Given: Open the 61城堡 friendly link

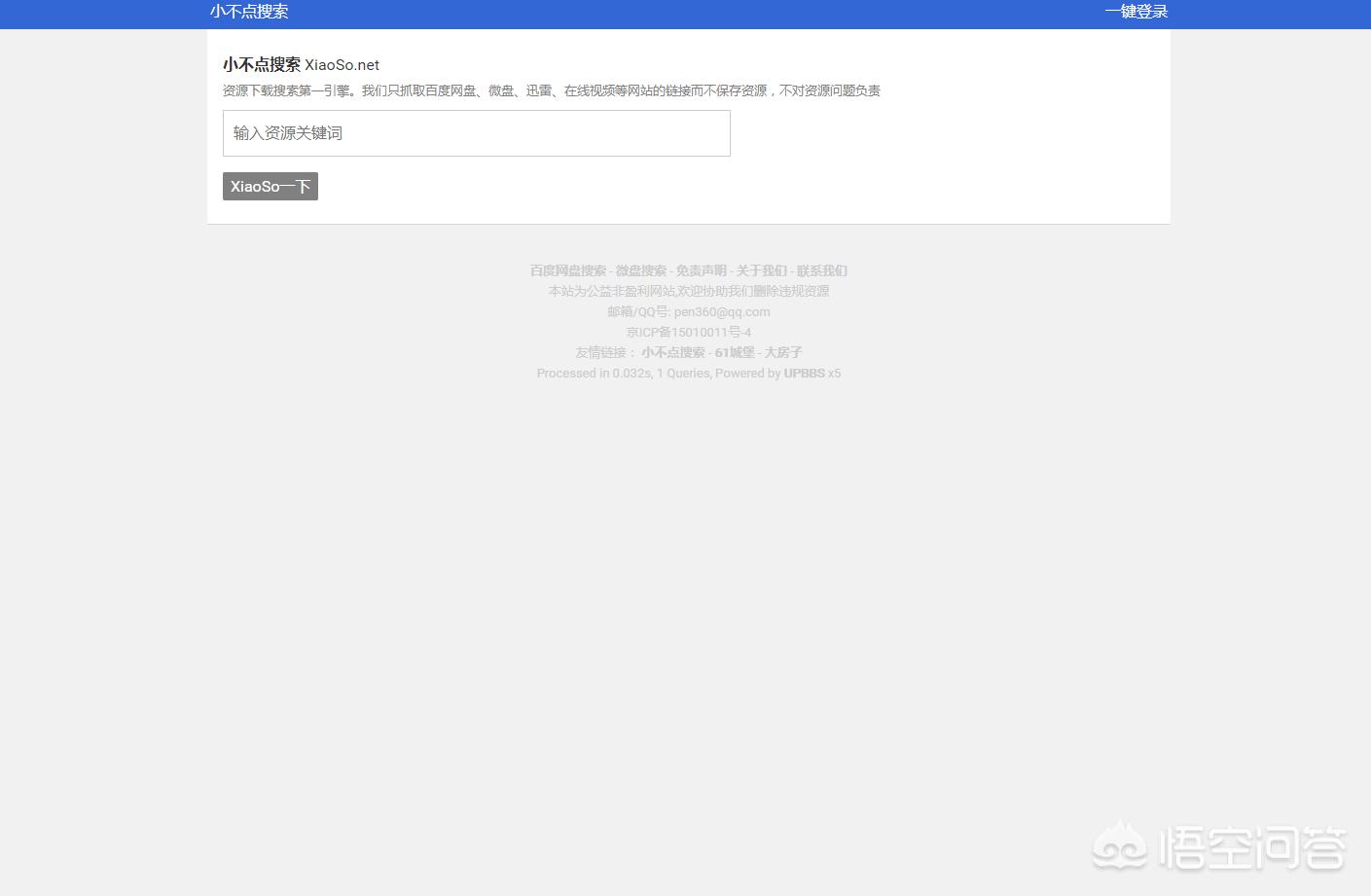Looking at the screenshot, I should [x=735, y=352].
